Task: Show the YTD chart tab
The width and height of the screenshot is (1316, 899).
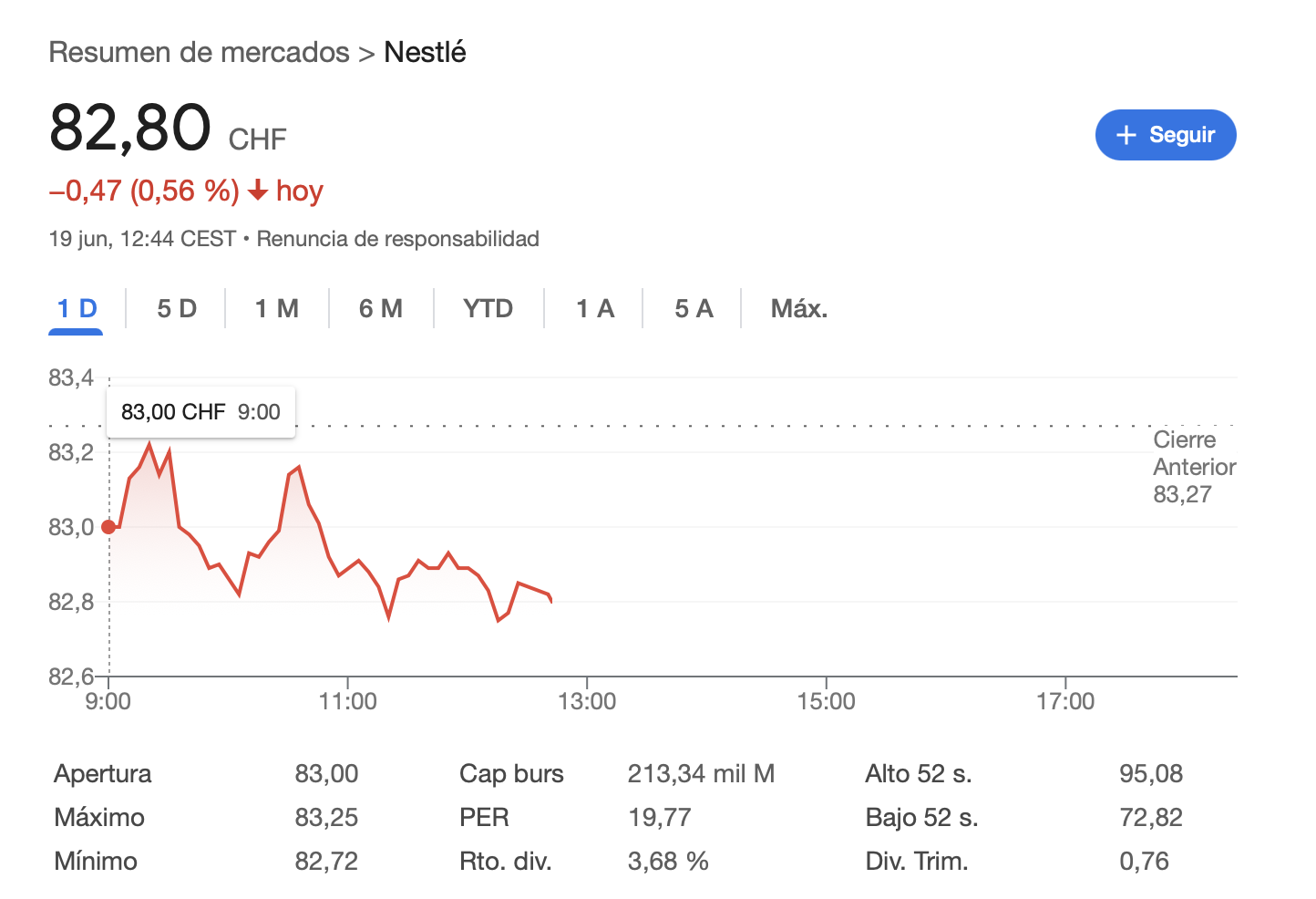Action: [488, 309]
